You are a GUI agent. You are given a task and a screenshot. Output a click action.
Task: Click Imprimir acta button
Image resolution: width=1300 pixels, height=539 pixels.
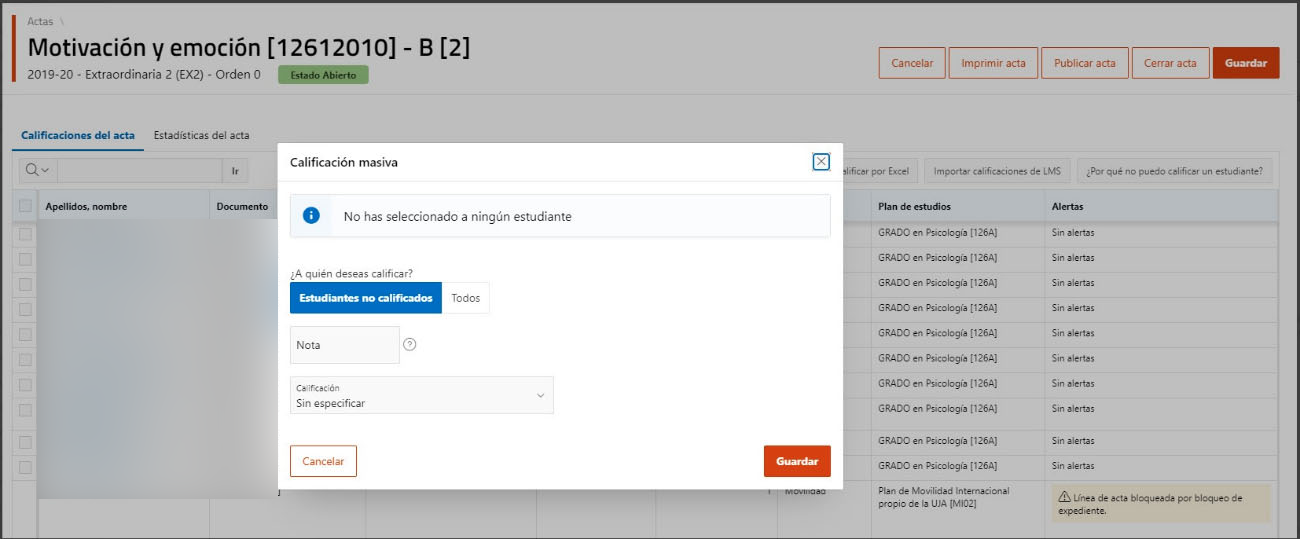(x=993, y=63)
